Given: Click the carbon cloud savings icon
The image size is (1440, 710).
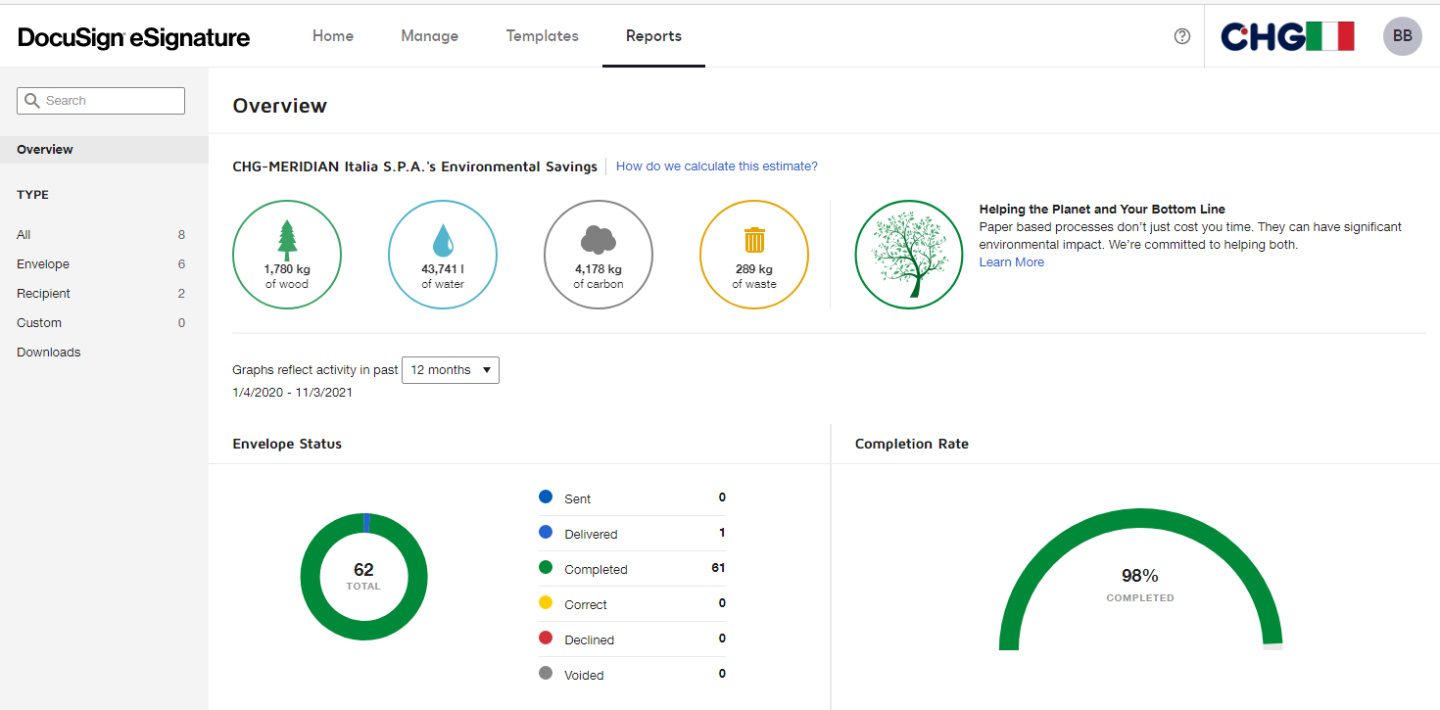Looking at the screenshot, I should tap(598, 240).
